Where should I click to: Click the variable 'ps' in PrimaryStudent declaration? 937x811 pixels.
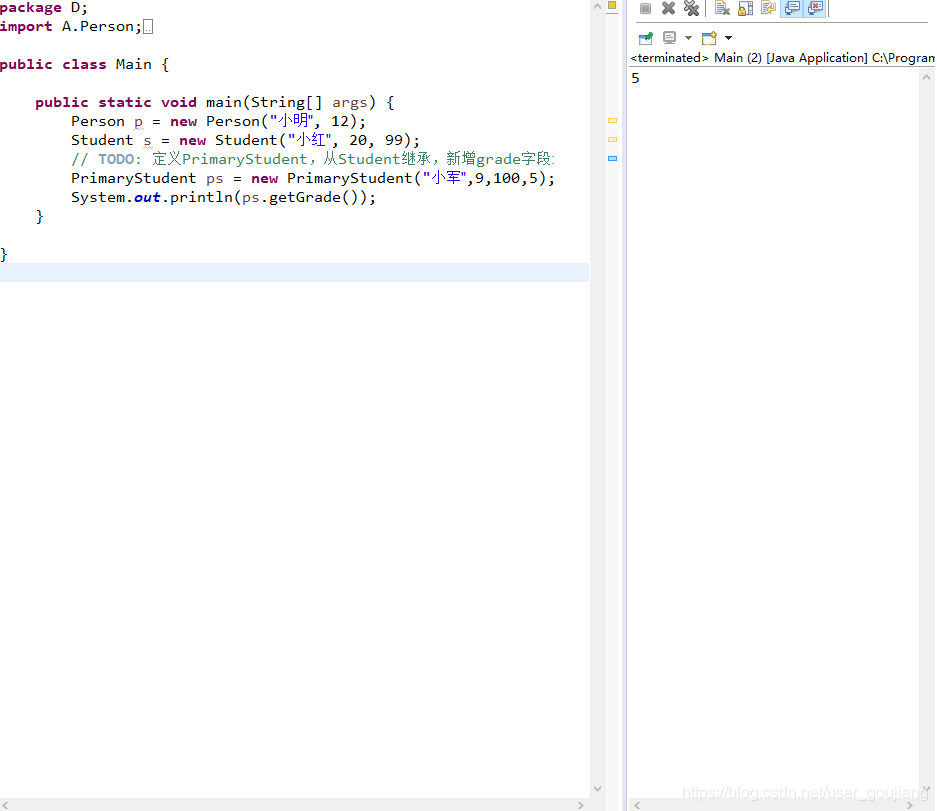[215, 179]
